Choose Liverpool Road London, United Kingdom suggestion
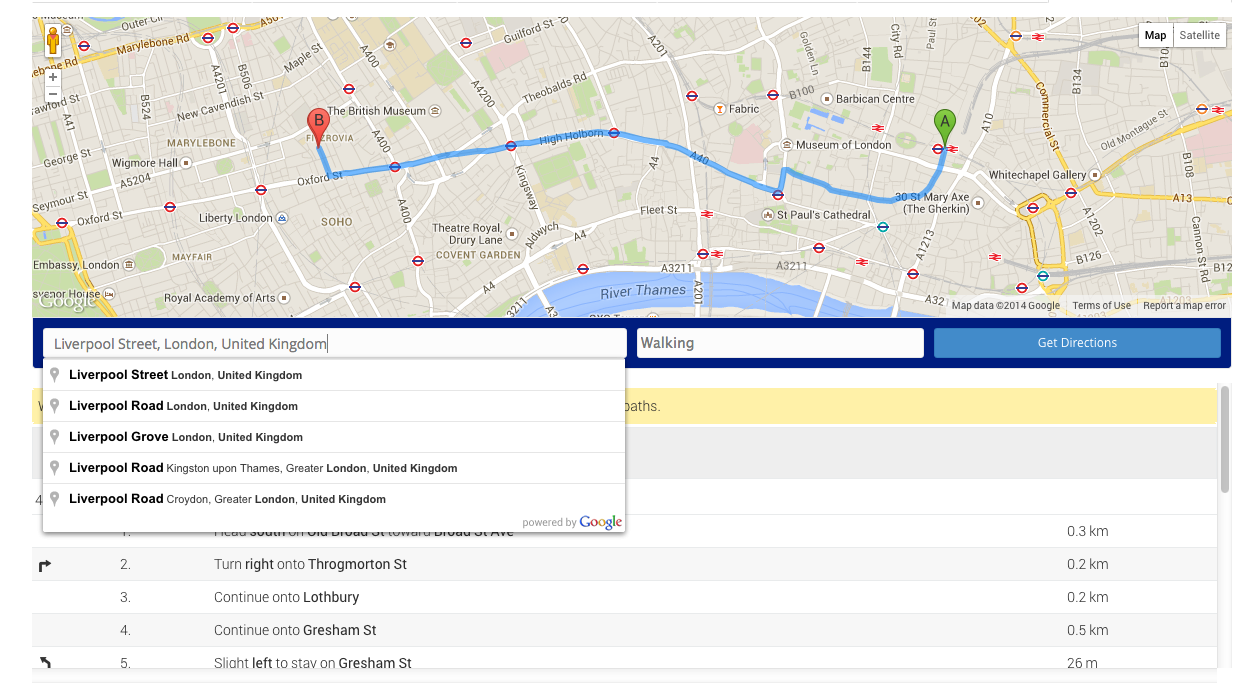Viewport: 1238px width, 685px height. click(x=334, y=406)
